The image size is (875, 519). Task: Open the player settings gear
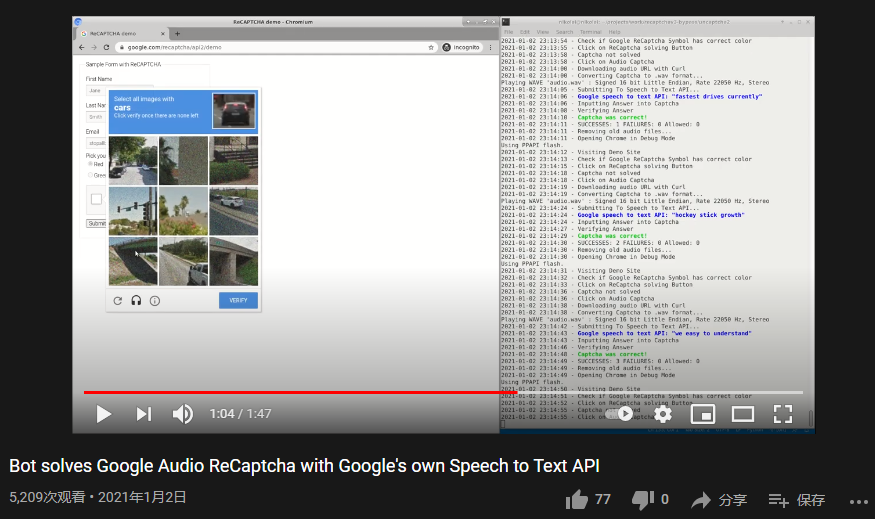[663, 414]
